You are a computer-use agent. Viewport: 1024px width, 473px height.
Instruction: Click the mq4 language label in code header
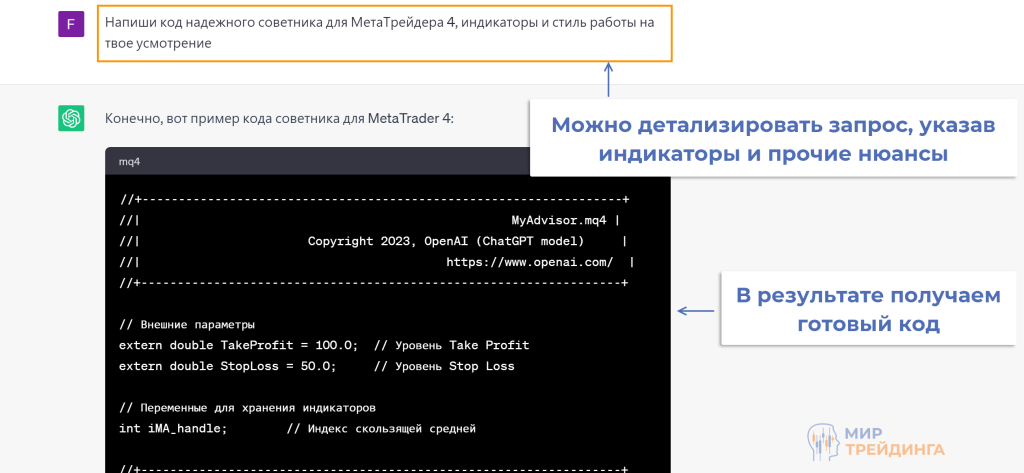(x=130, y=161)
